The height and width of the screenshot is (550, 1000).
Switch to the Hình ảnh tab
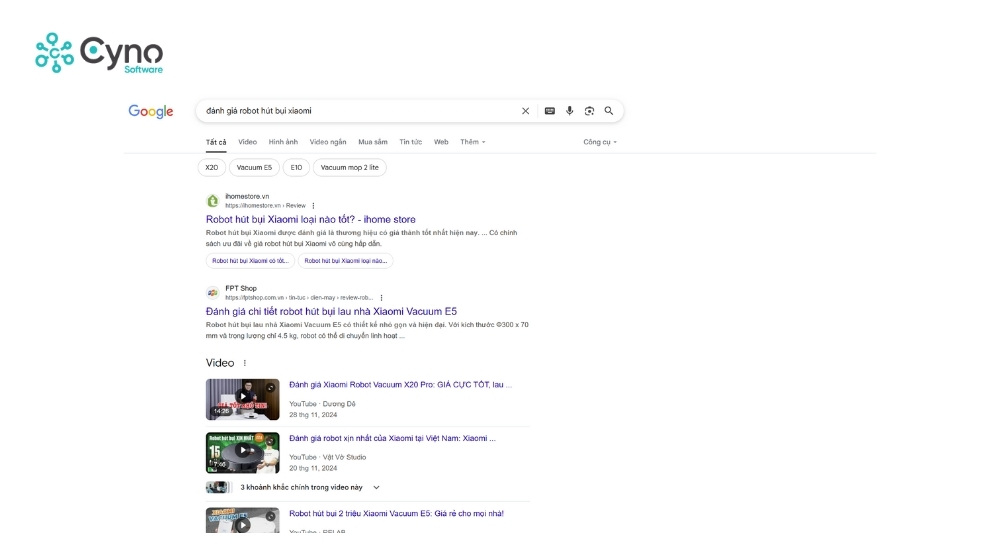pyautogui.click(x=283, y=142)
